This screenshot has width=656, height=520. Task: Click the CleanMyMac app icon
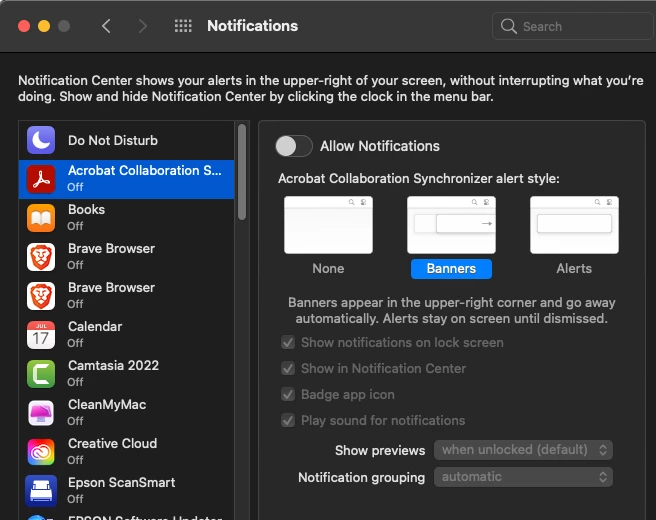(41, 413)
